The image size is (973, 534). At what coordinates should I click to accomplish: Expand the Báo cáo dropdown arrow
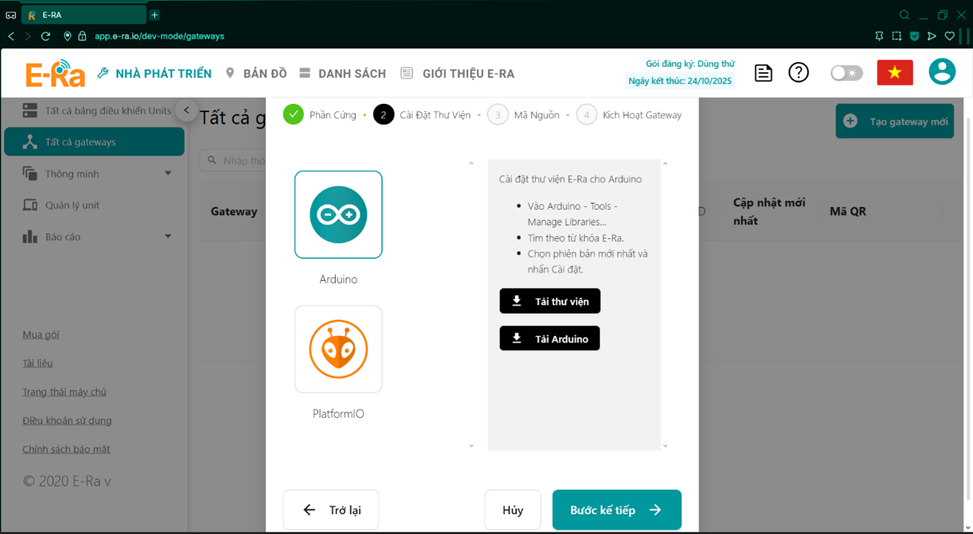click(x=168, y=236)
